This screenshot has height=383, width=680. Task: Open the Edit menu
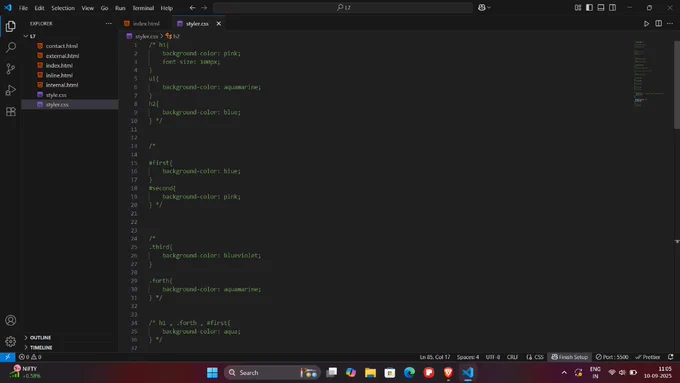click(x=39, y=8)
